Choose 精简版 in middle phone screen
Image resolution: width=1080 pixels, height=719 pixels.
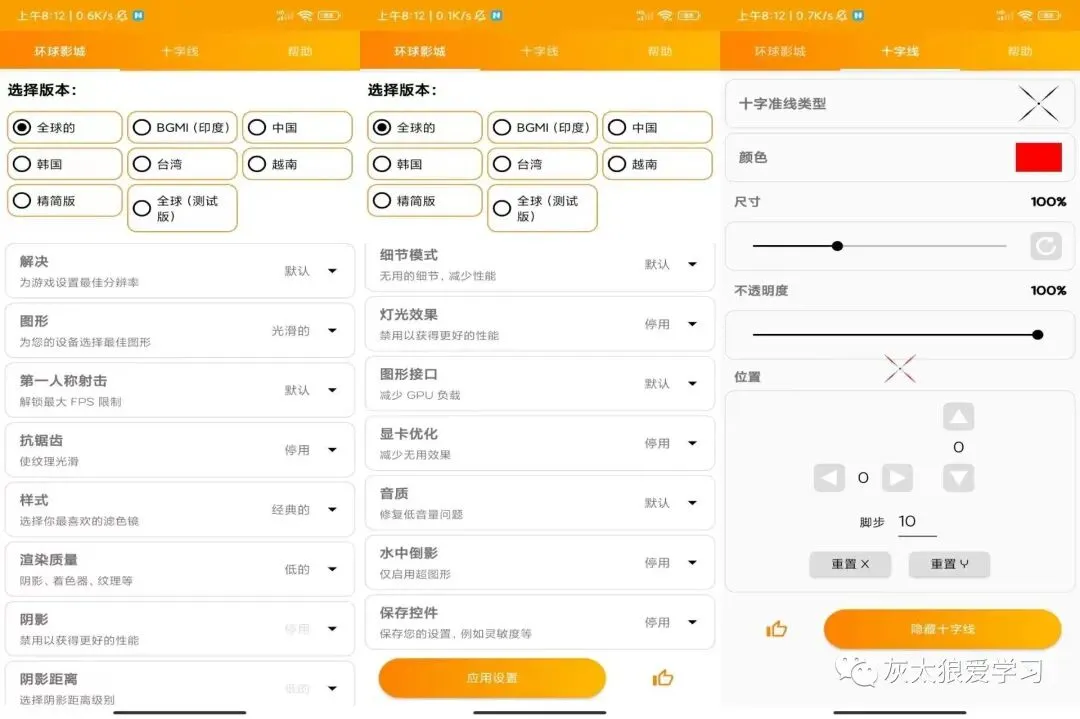click(424, 200)
